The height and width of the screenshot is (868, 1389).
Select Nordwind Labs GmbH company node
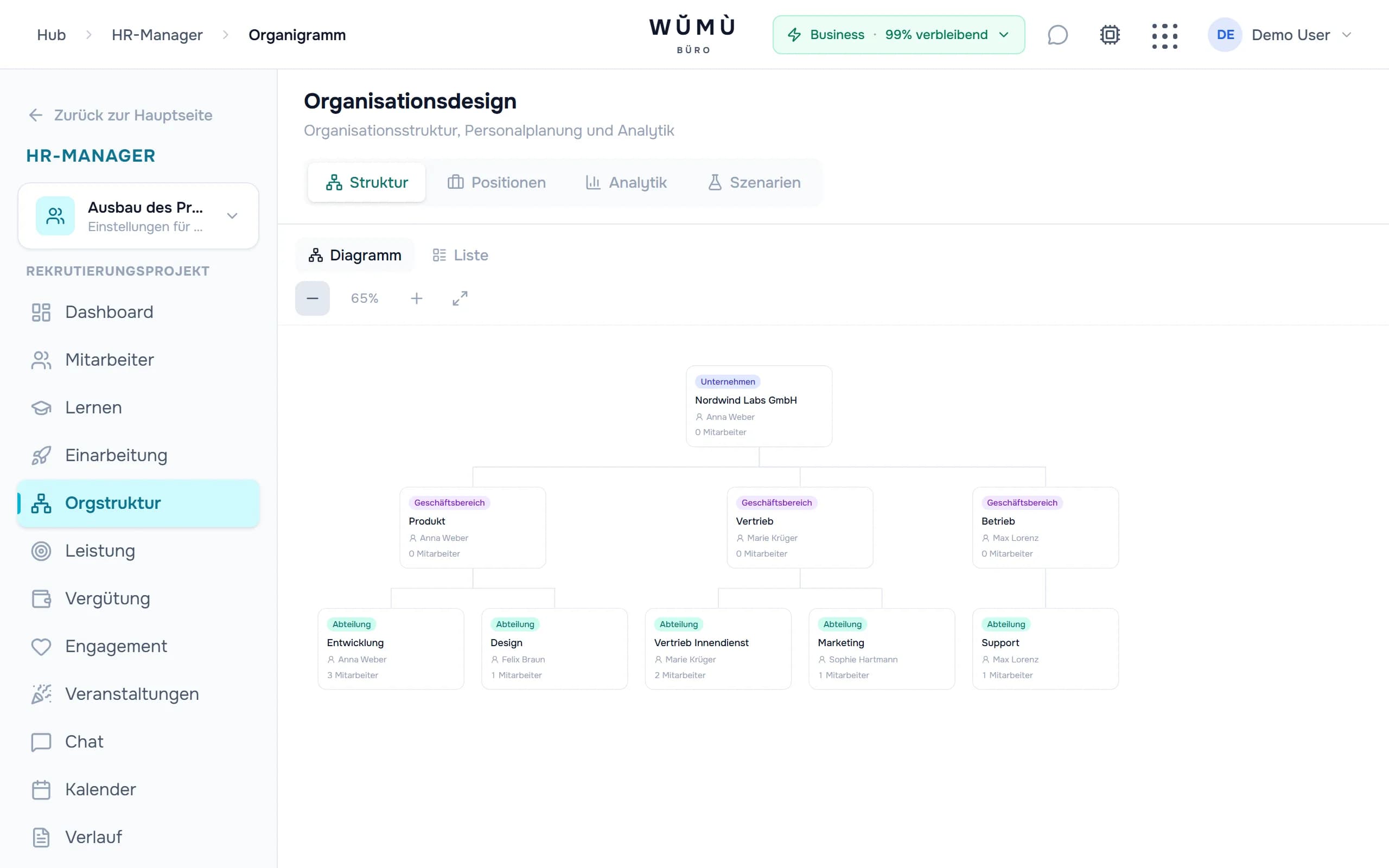tap(759, 406)
